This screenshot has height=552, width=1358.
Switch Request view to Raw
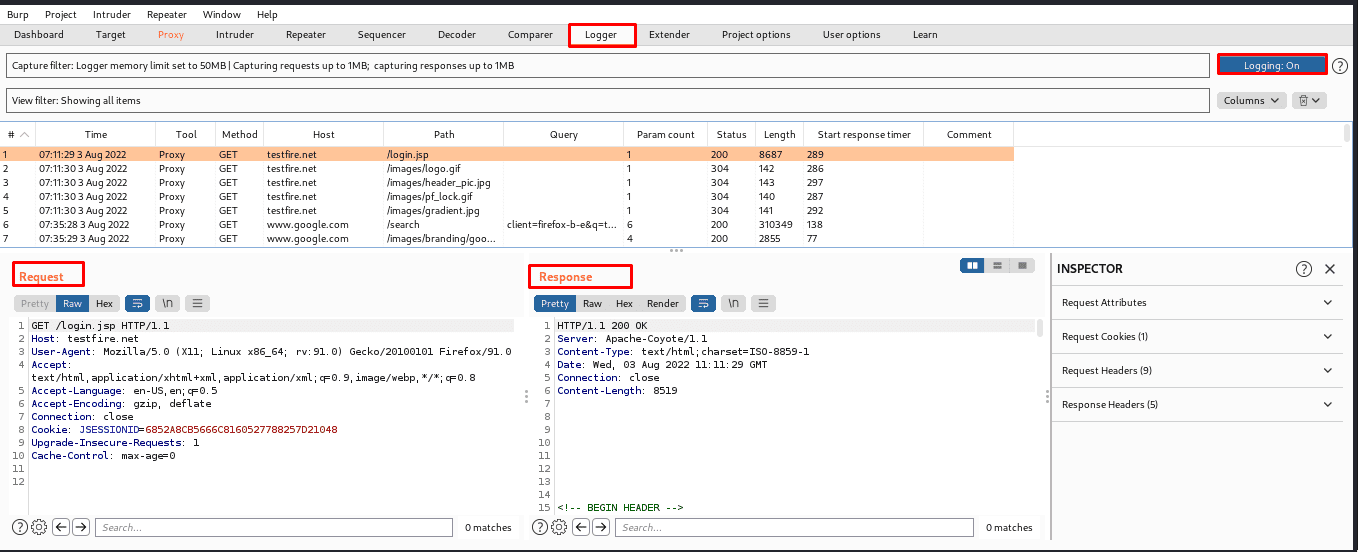coord(72,303)
